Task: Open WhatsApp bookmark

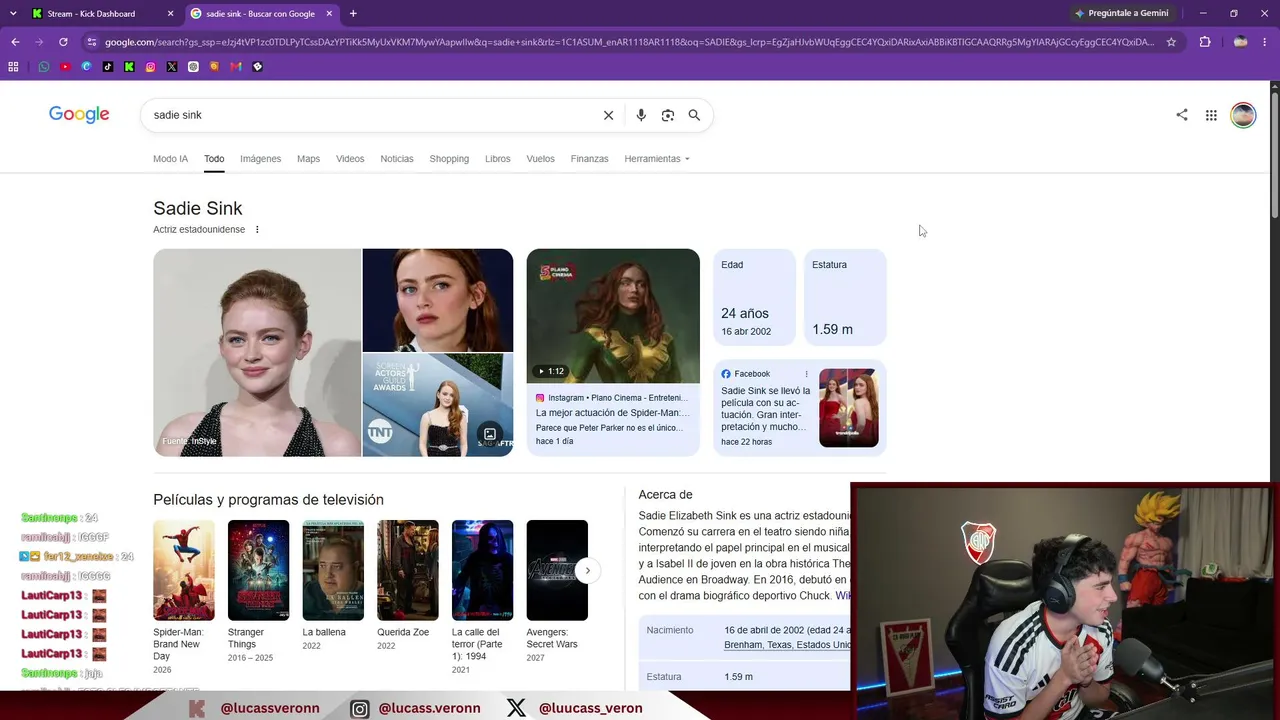Action: coord(44,67)
